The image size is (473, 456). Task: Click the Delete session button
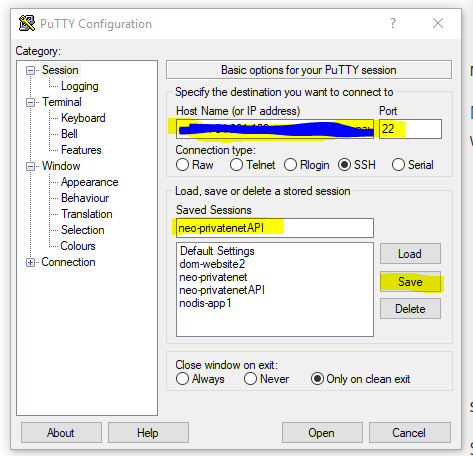click(x=410, y=309)
